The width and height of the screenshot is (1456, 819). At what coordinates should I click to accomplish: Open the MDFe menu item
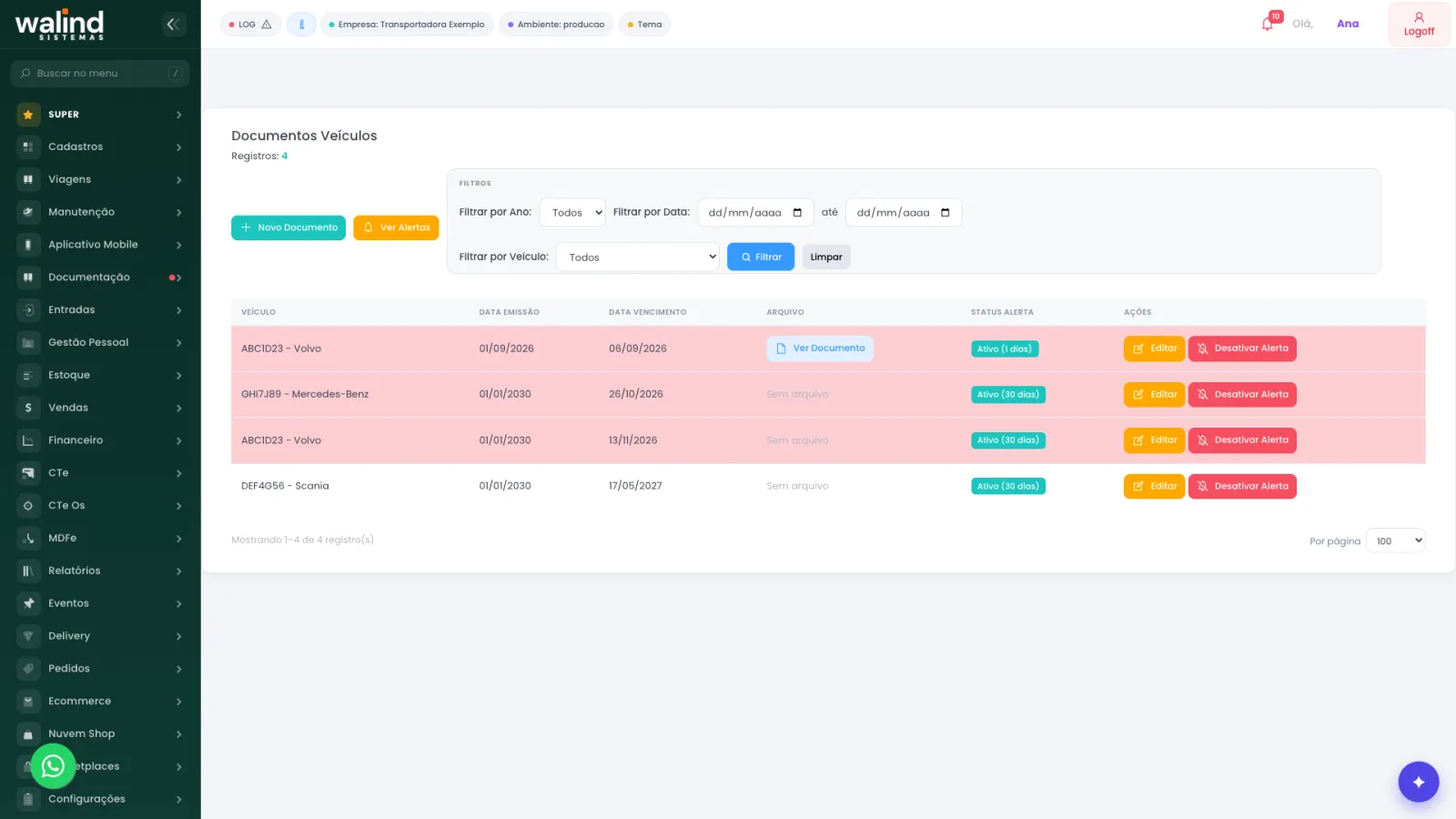(x=100, y=538)
